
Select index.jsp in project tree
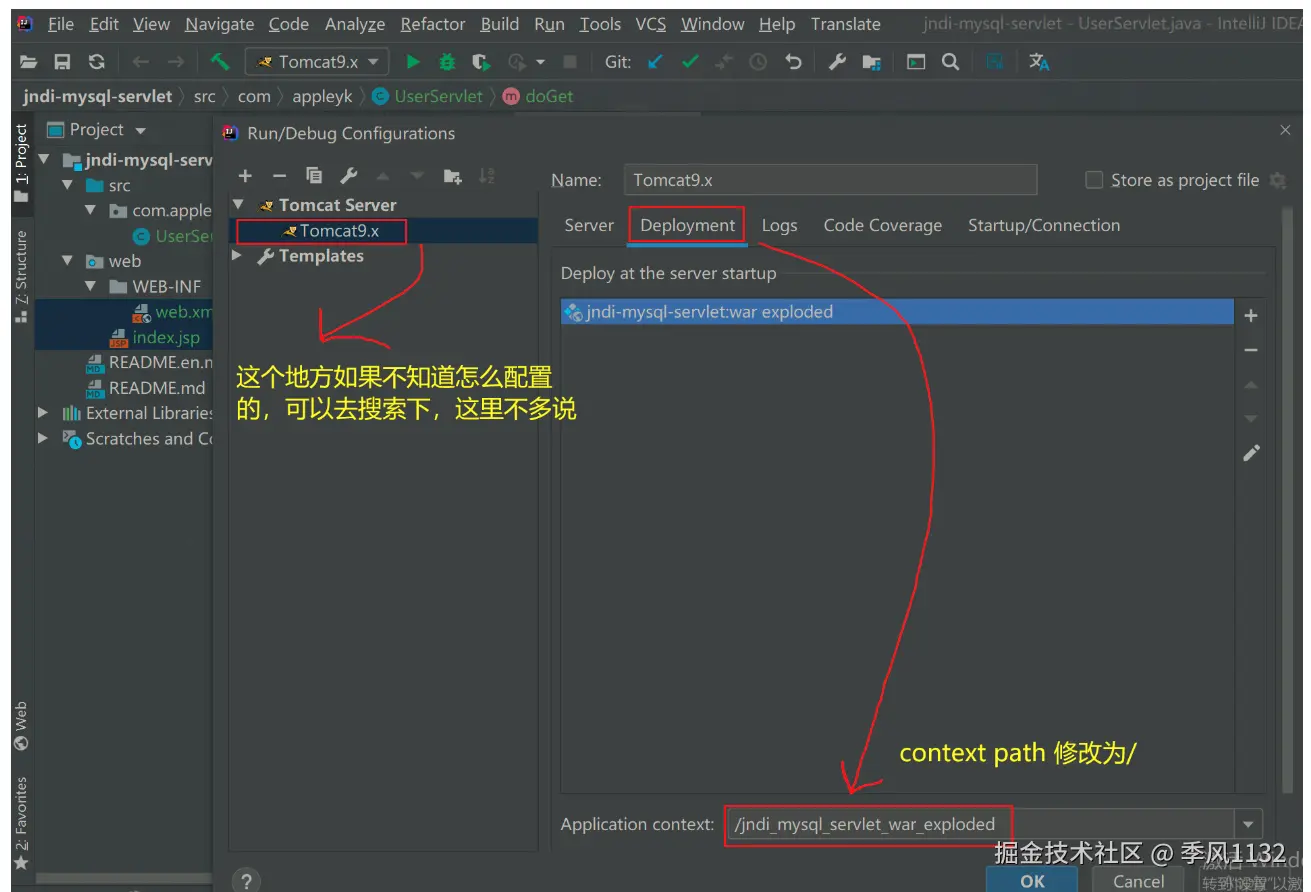click(x=165, y=337)
